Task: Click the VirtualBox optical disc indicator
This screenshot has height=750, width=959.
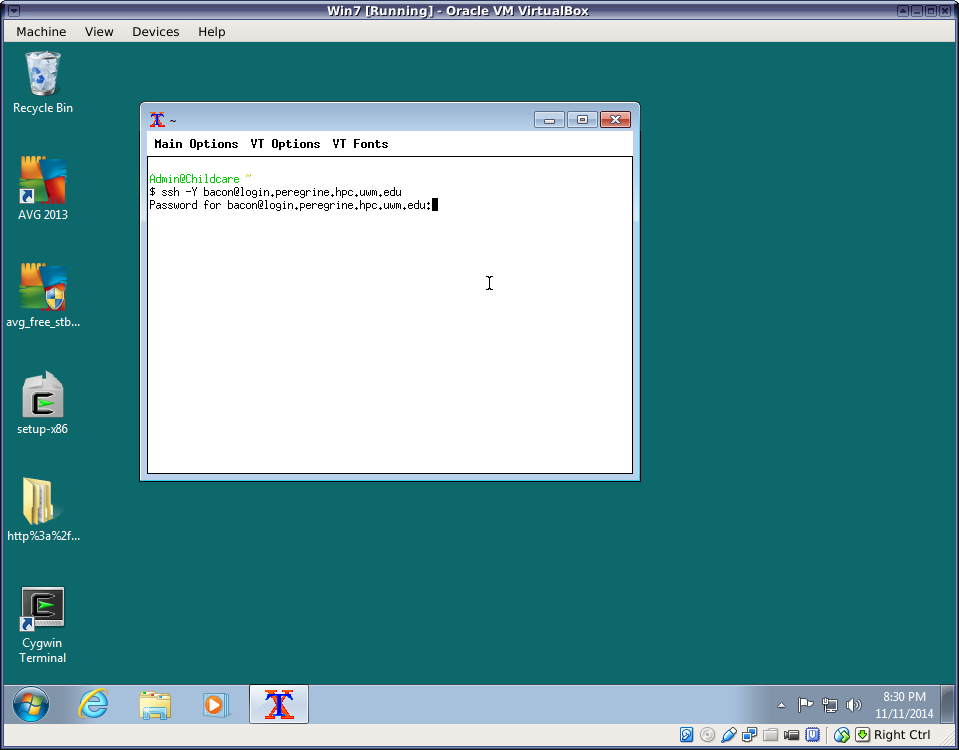Action: pyautogui.click(x=707, y=735)
